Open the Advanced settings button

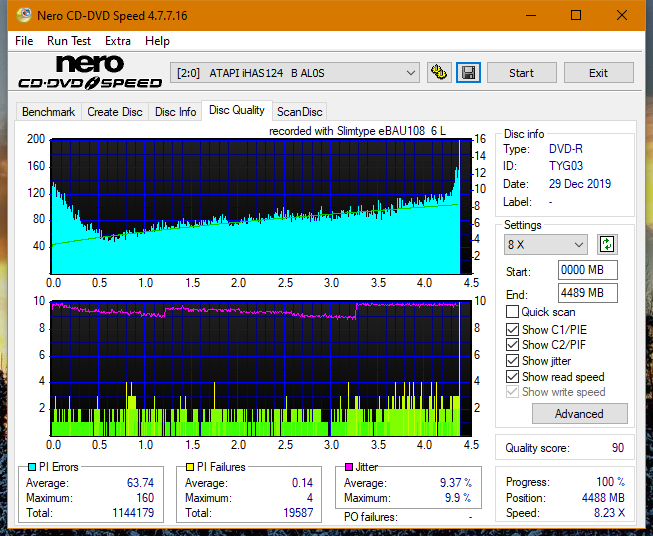[579, 414]
